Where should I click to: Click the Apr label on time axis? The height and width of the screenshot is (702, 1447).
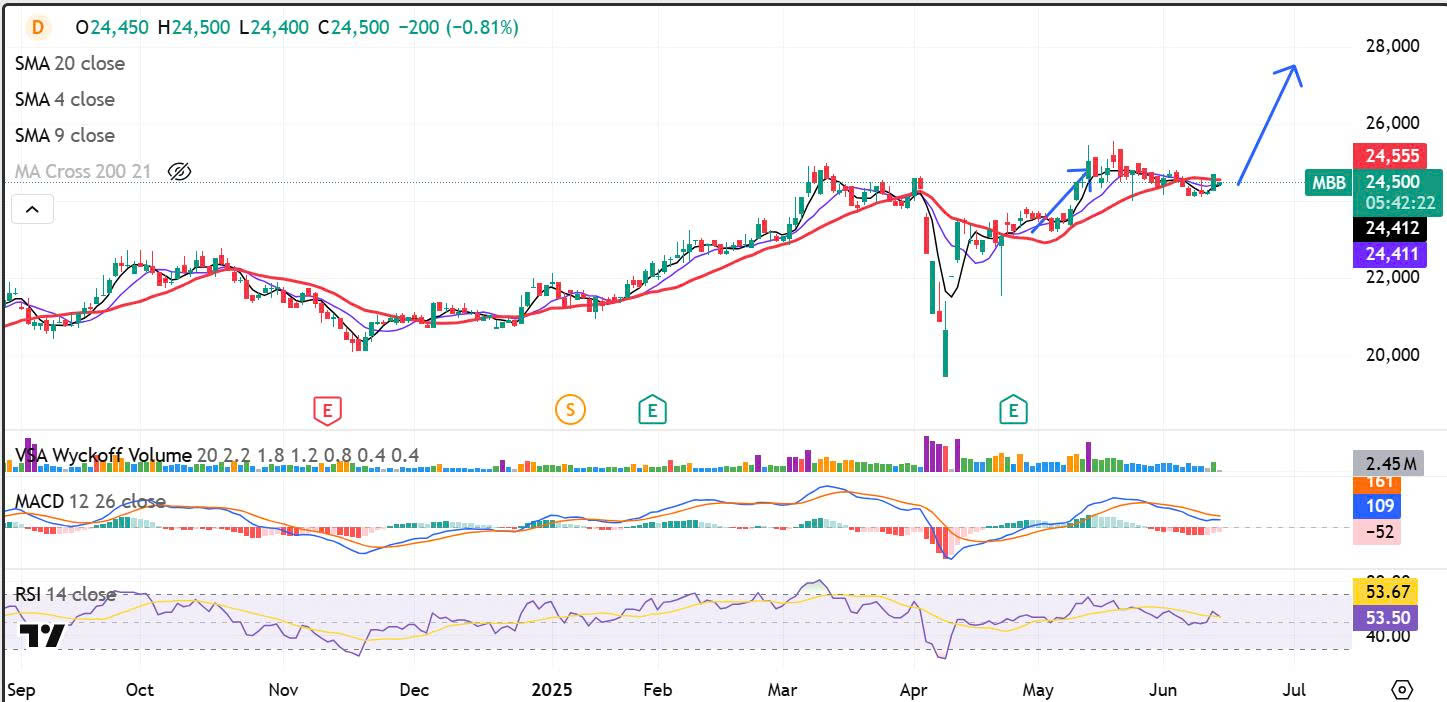coord(914,690)
